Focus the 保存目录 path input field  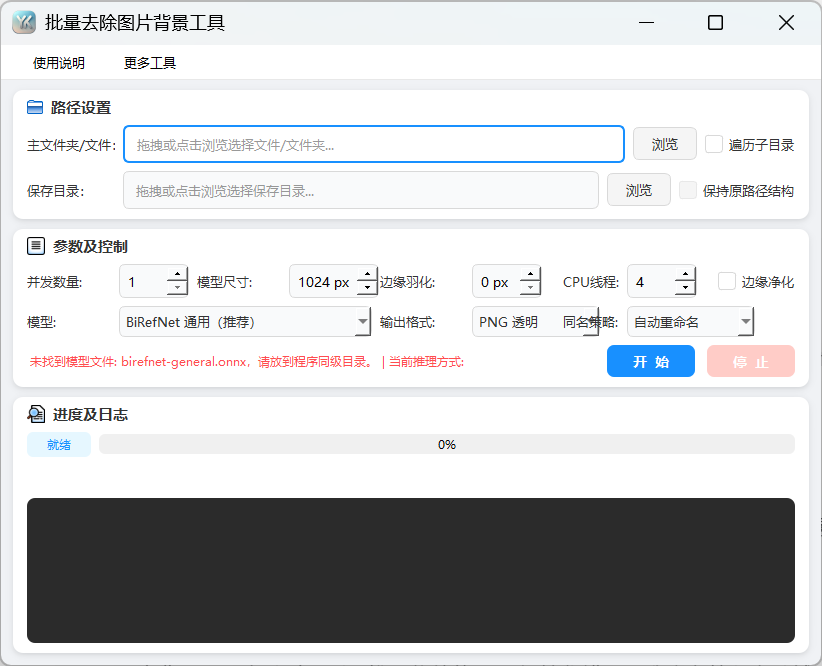coord(361,190)
